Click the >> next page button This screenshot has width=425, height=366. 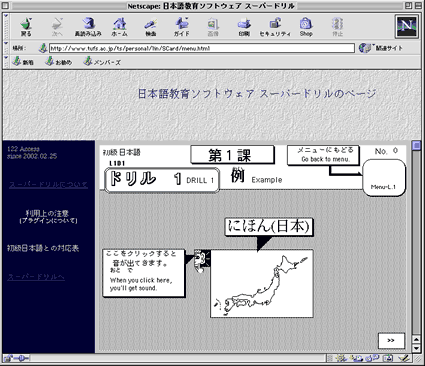391,341
